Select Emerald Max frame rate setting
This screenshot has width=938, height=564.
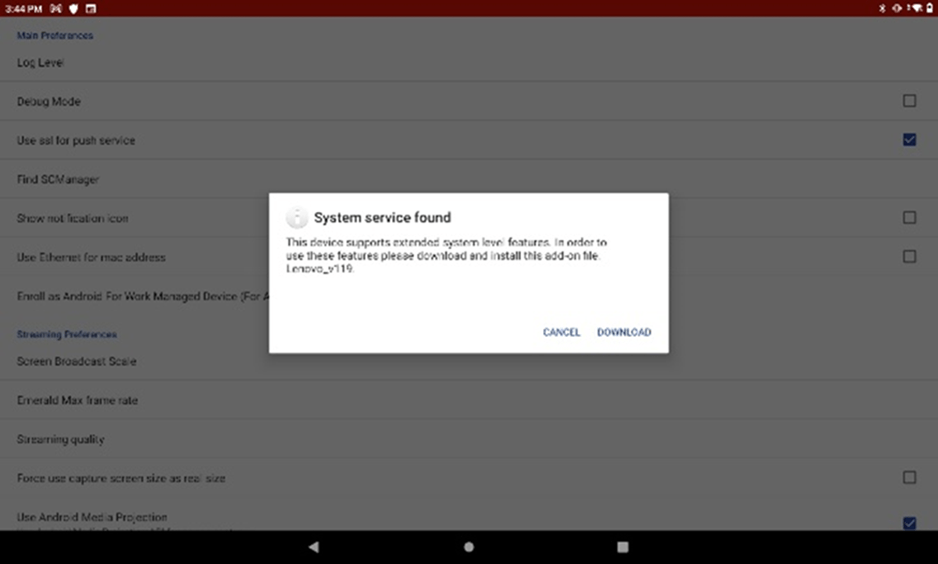tap(78, 400)
